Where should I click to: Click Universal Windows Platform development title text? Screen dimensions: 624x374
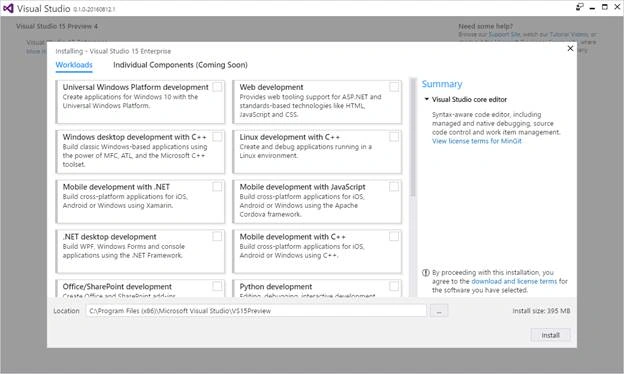tap(135, 87)
